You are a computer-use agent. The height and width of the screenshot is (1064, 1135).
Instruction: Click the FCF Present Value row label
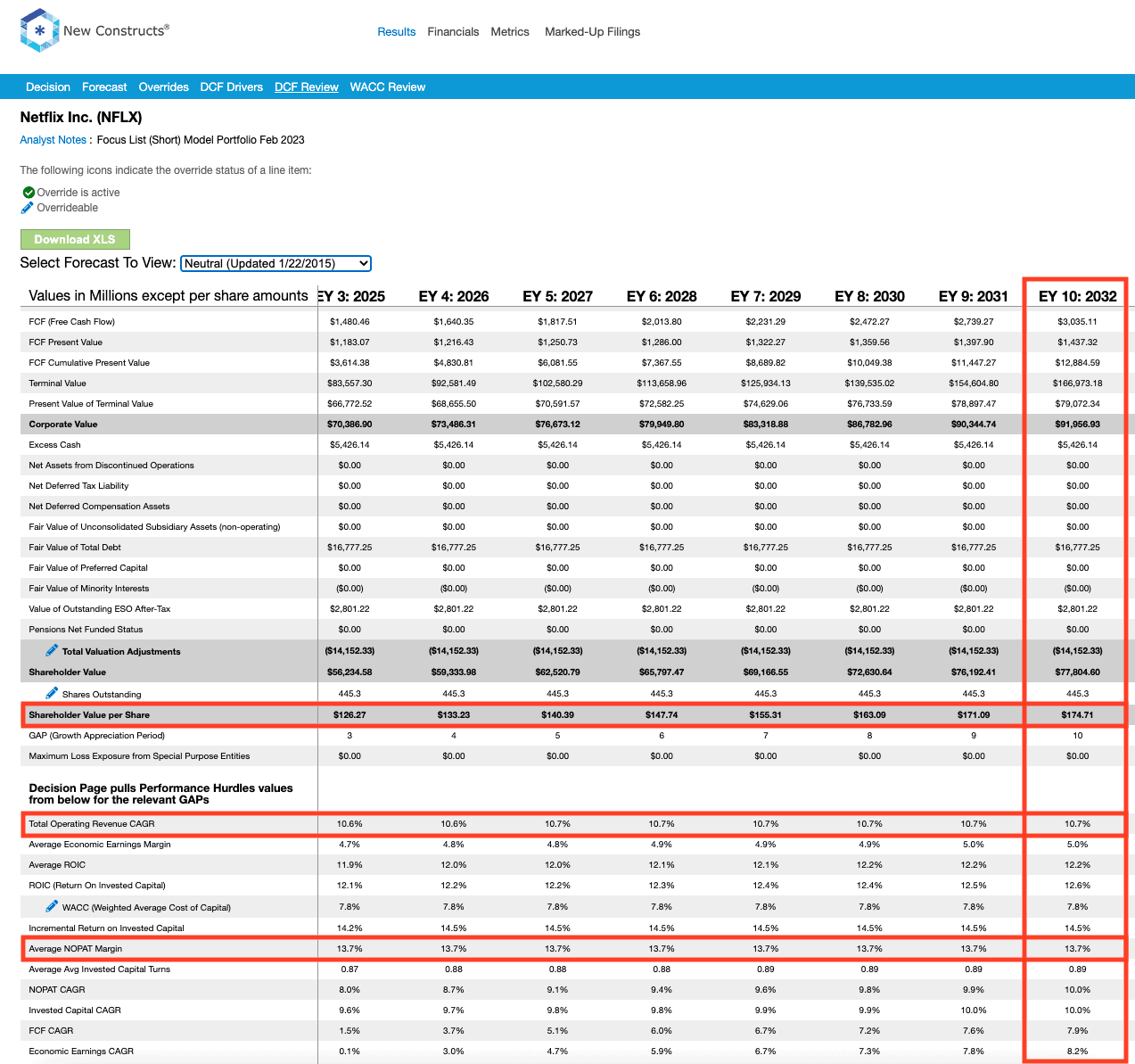click(x=66, y=342)
